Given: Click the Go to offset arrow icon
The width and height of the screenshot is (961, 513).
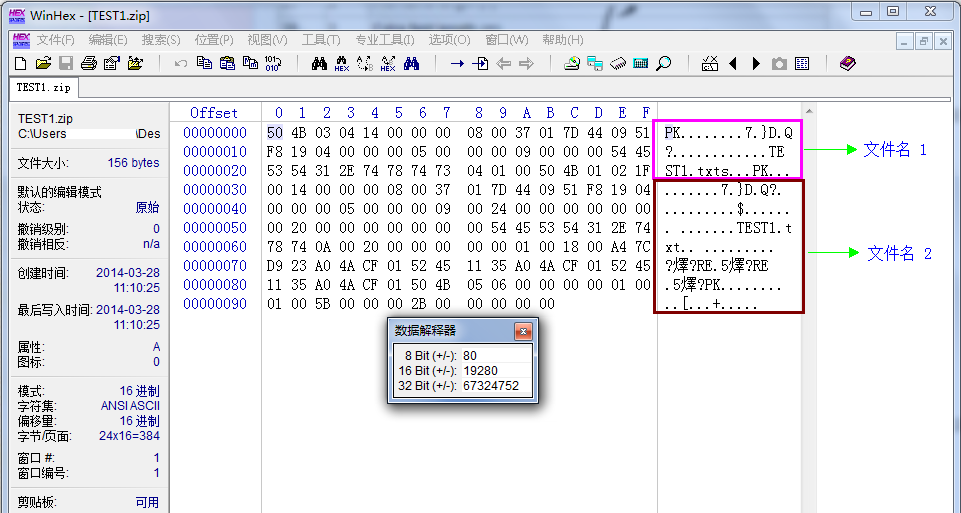Looking at the screenshot, I should [x=457, y=63].
